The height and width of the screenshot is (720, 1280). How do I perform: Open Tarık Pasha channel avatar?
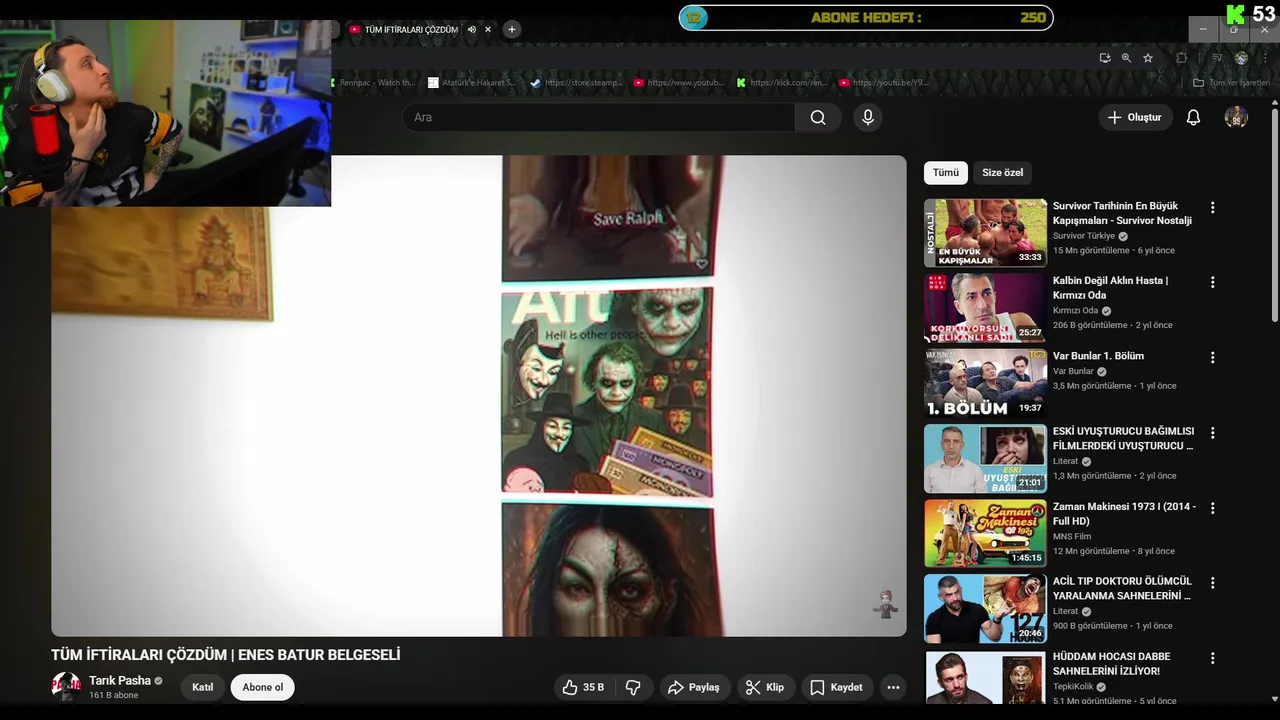click(66, 686)
